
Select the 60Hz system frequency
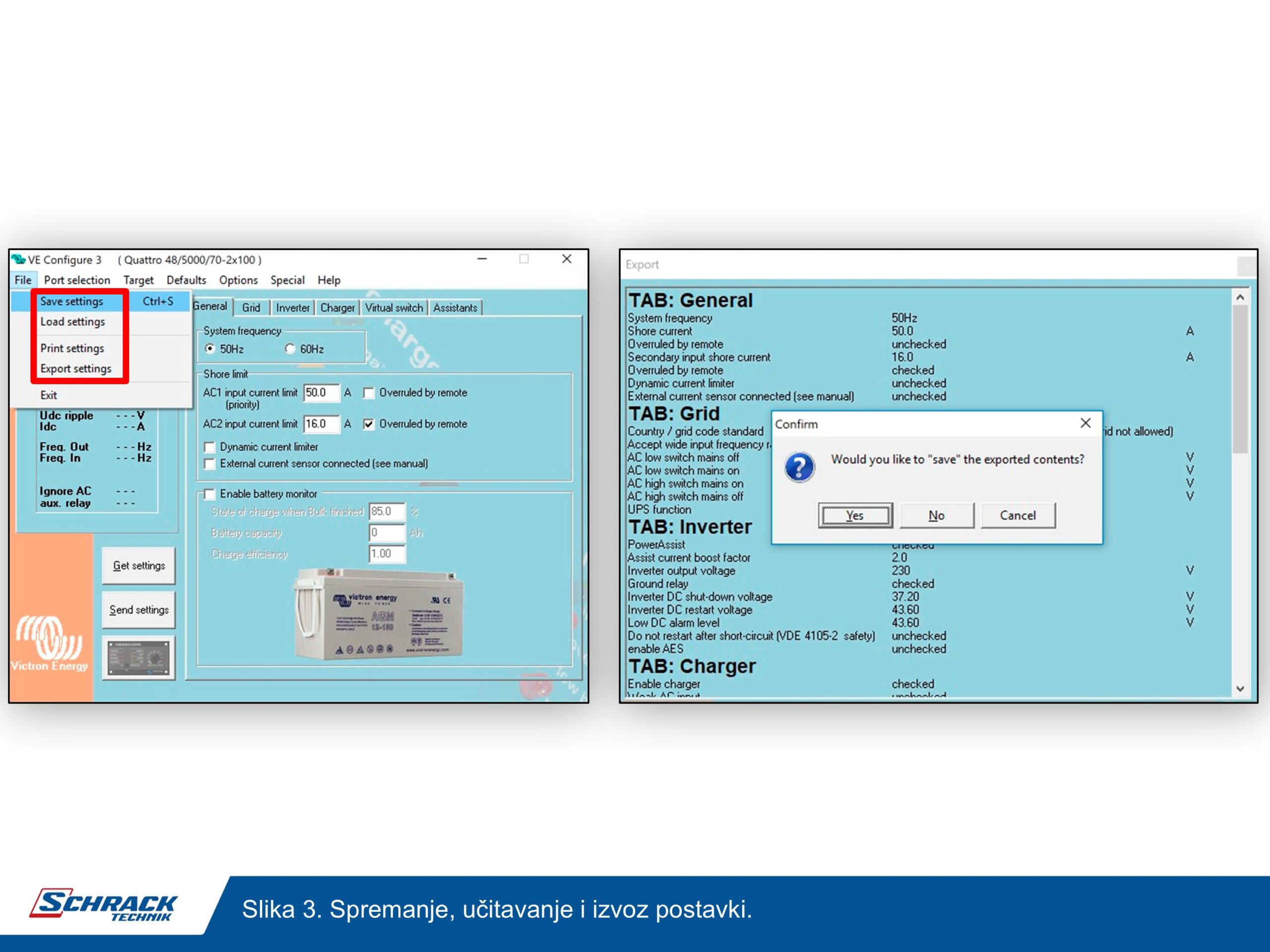[291, 349]
